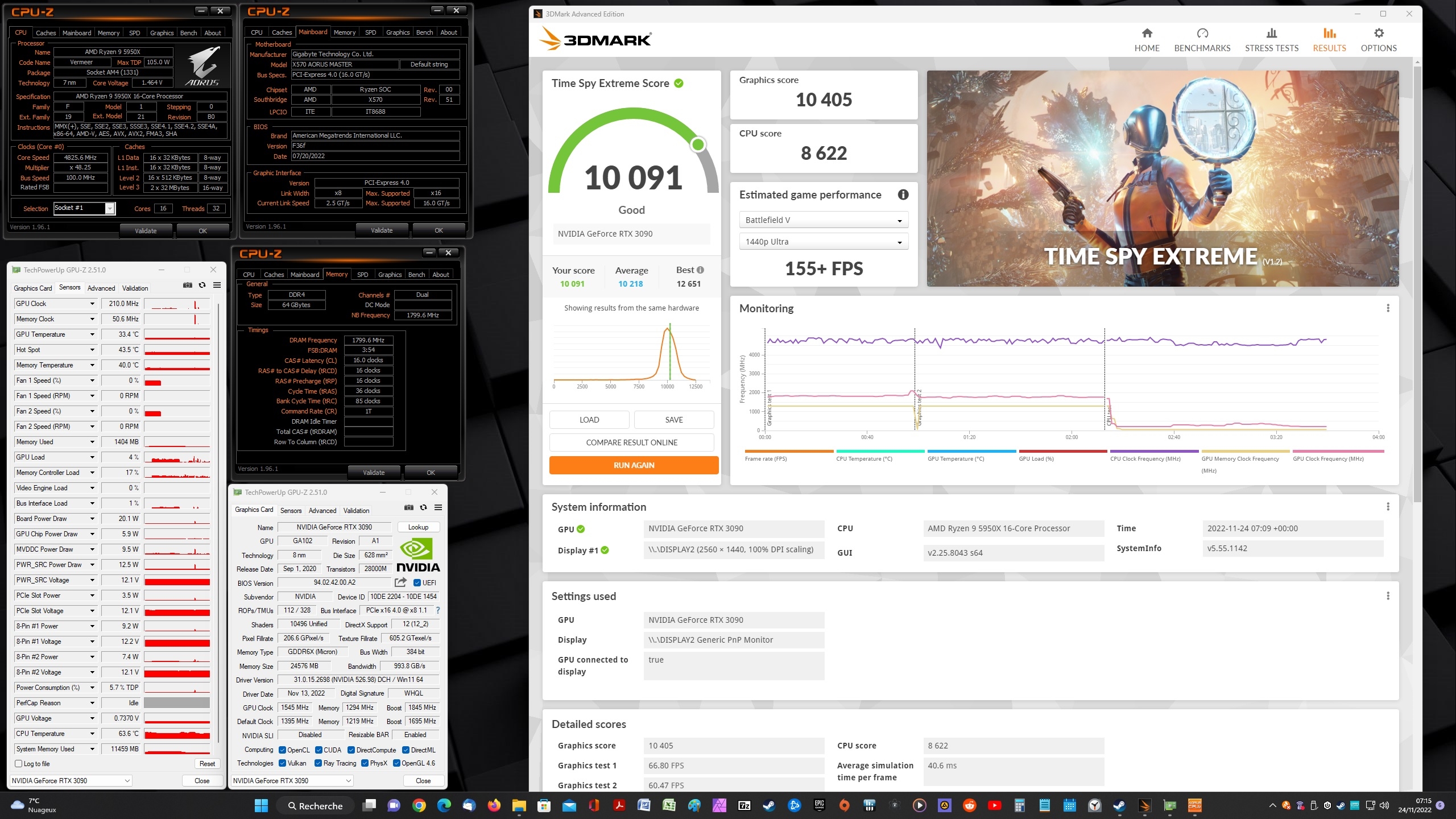The image size is (1456, 819).
Task: Toggle the Ray Tracing checkbox
Action: (318, 763)
